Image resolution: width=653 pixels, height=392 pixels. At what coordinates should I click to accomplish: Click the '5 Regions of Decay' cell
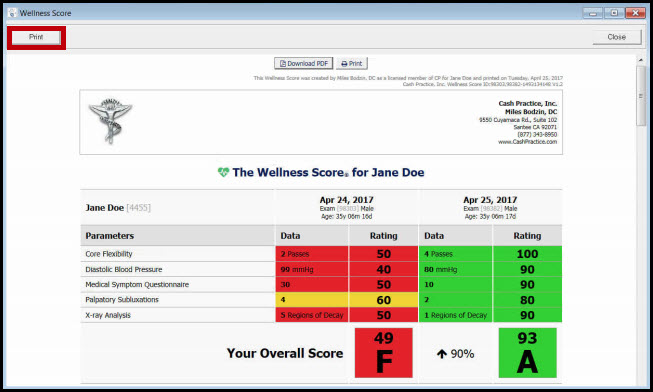pos(312,315)
